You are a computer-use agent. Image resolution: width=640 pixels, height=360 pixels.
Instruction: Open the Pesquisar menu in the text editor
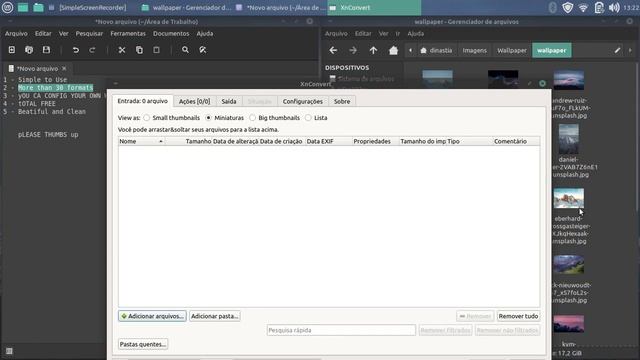[x=89, y=33]
